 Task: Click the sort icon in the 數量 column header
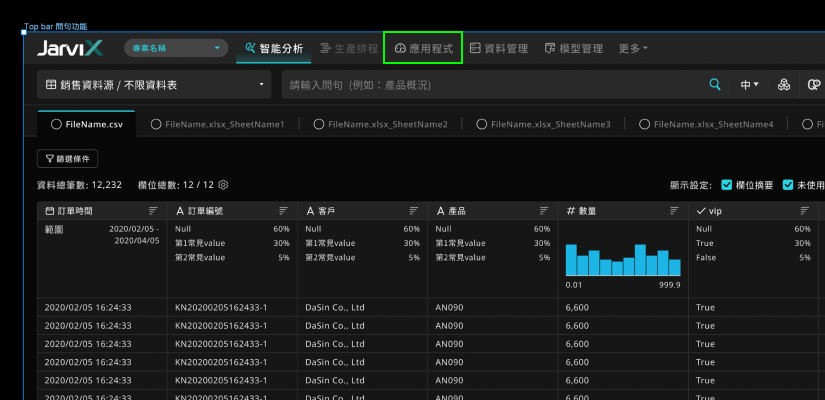click(675, 211)
